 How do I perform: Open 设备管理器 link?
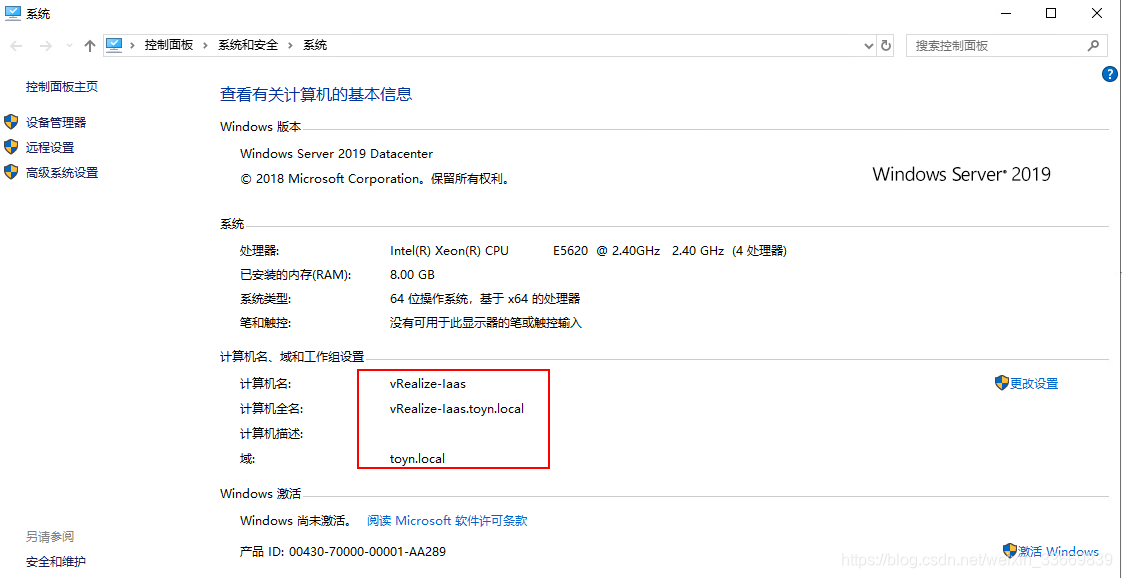pyautogui.click(x=56, y=122)
